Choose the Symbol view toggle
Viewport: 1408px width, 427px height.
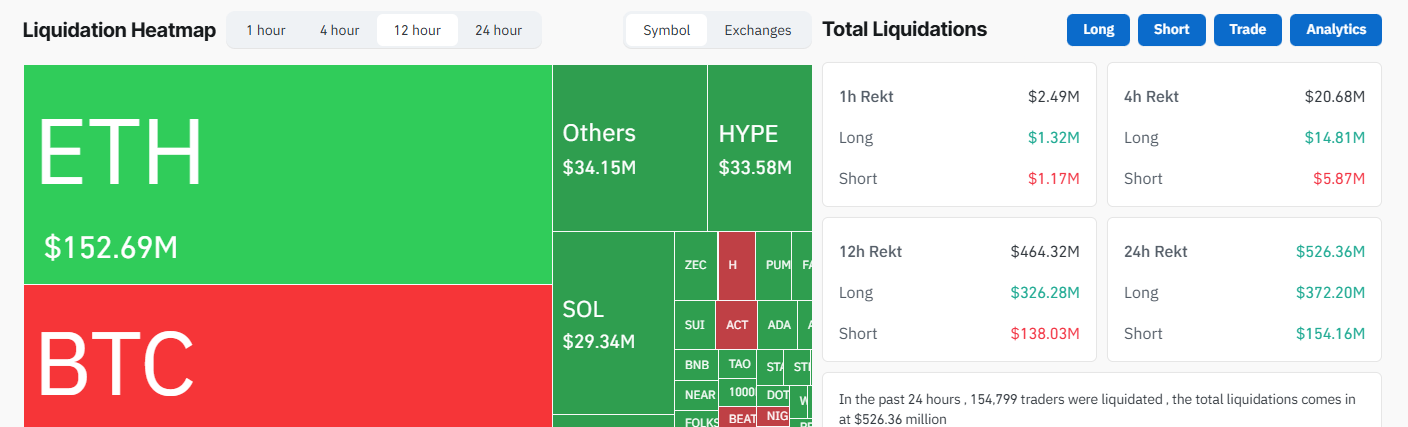[x=667, y=30]
